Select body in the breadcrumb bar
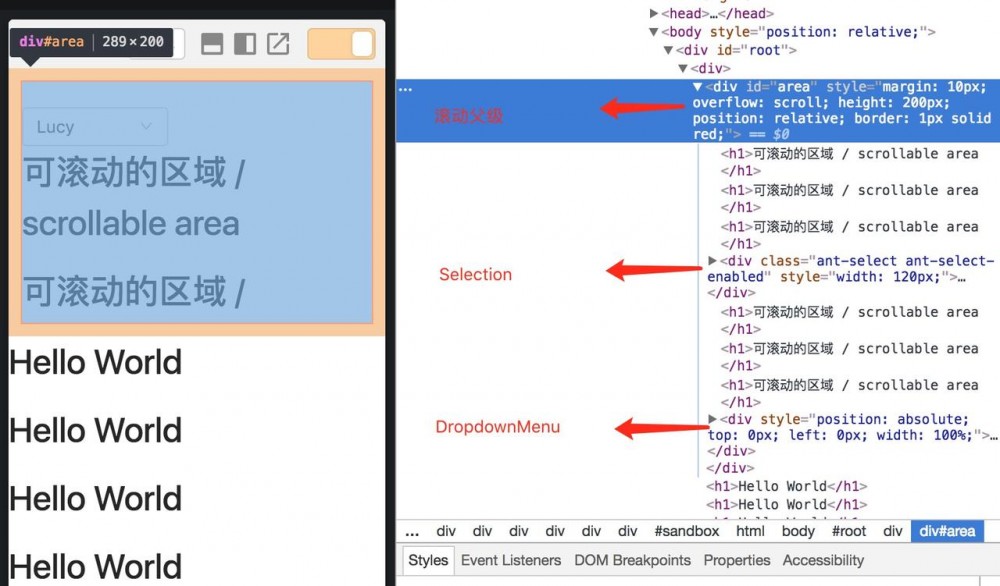1000x586 pixels. pos(798,531)
